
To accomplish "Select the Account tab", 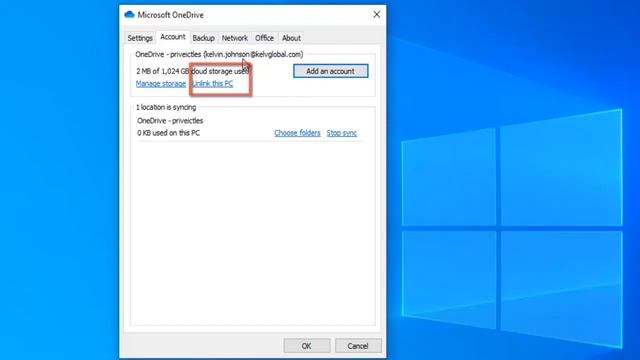I will pyautogui.click(x=173, y=37).
